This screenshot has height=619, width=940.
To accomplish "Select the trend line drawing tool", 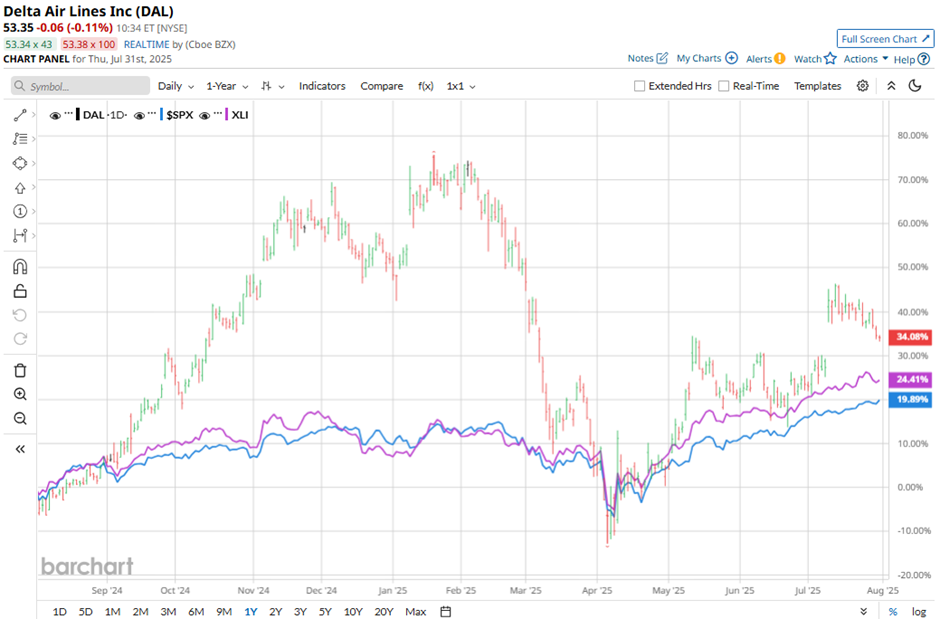I will [20, 115].
